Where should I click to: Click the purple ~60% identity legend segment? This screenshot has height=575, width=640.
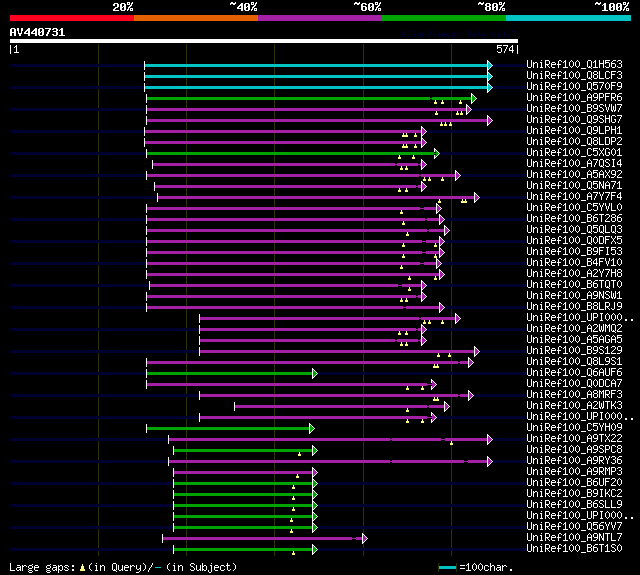click(x=320, y=18)
